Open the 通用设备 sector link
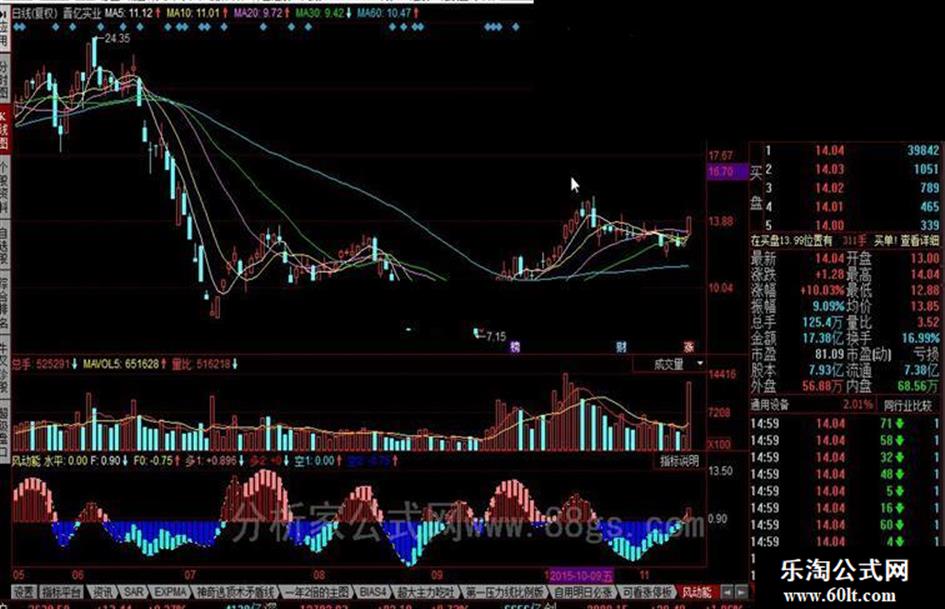The width and height of the screenshot is (945, 609). [770, 405]
